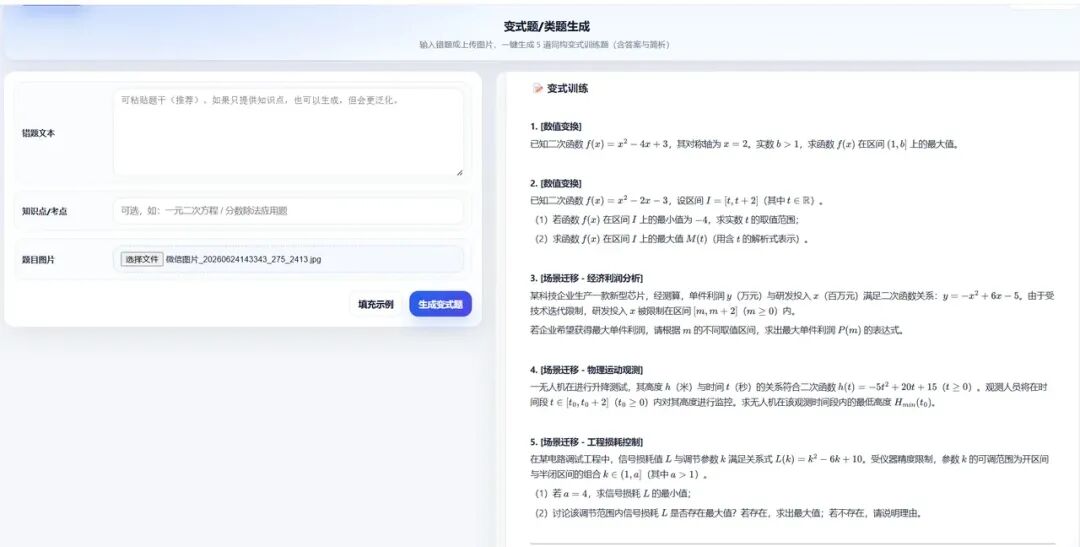The height and width of the screenshot is (547, 1080).
Task: Click the 变式训练 heading text
Action: coord(567,88)
